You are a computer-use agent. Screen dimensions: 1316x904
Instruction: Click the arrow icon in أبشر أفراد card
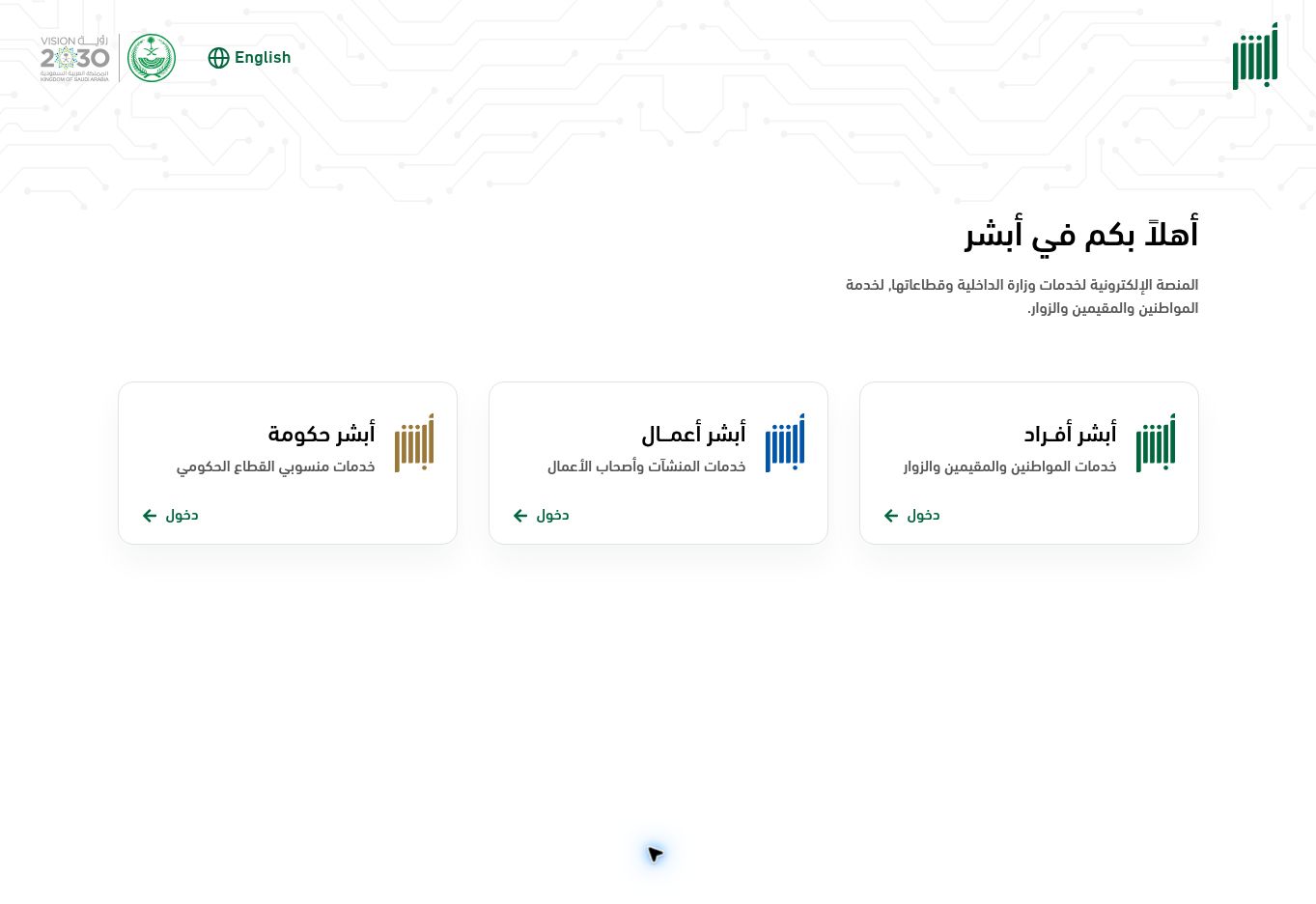coord(891,516)
